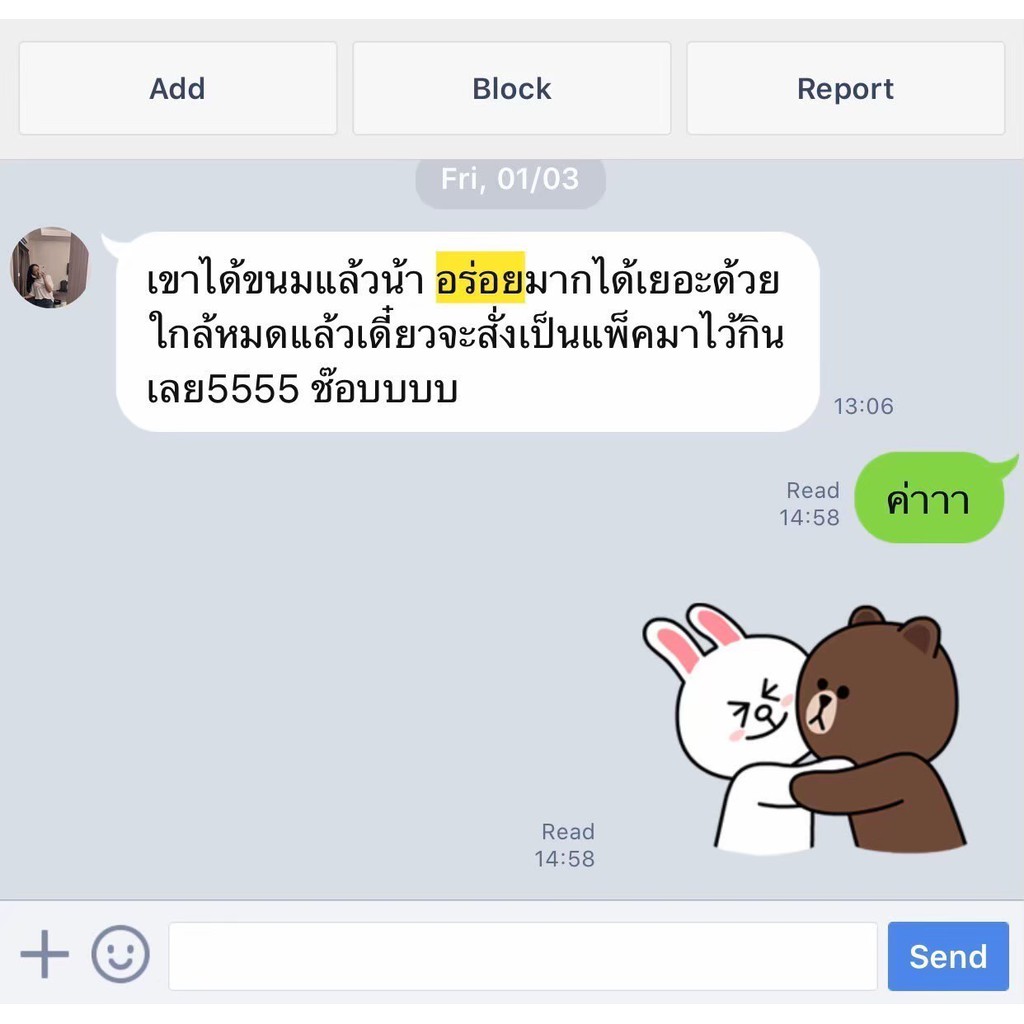
Task: Click Read 14:58 beside the sticker
Action: [565, 845]
